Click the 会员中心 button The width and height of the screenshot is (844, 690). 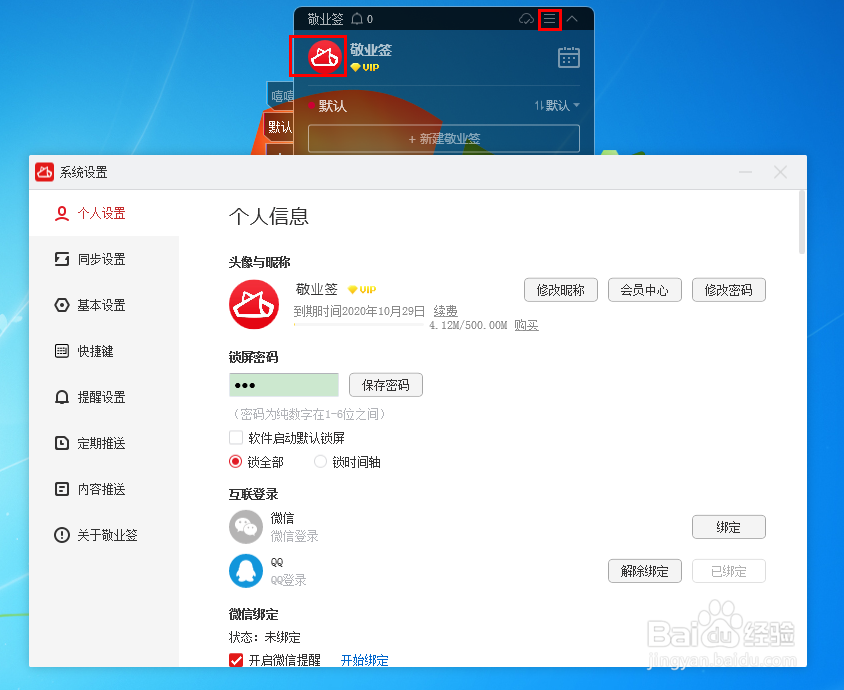645,290
